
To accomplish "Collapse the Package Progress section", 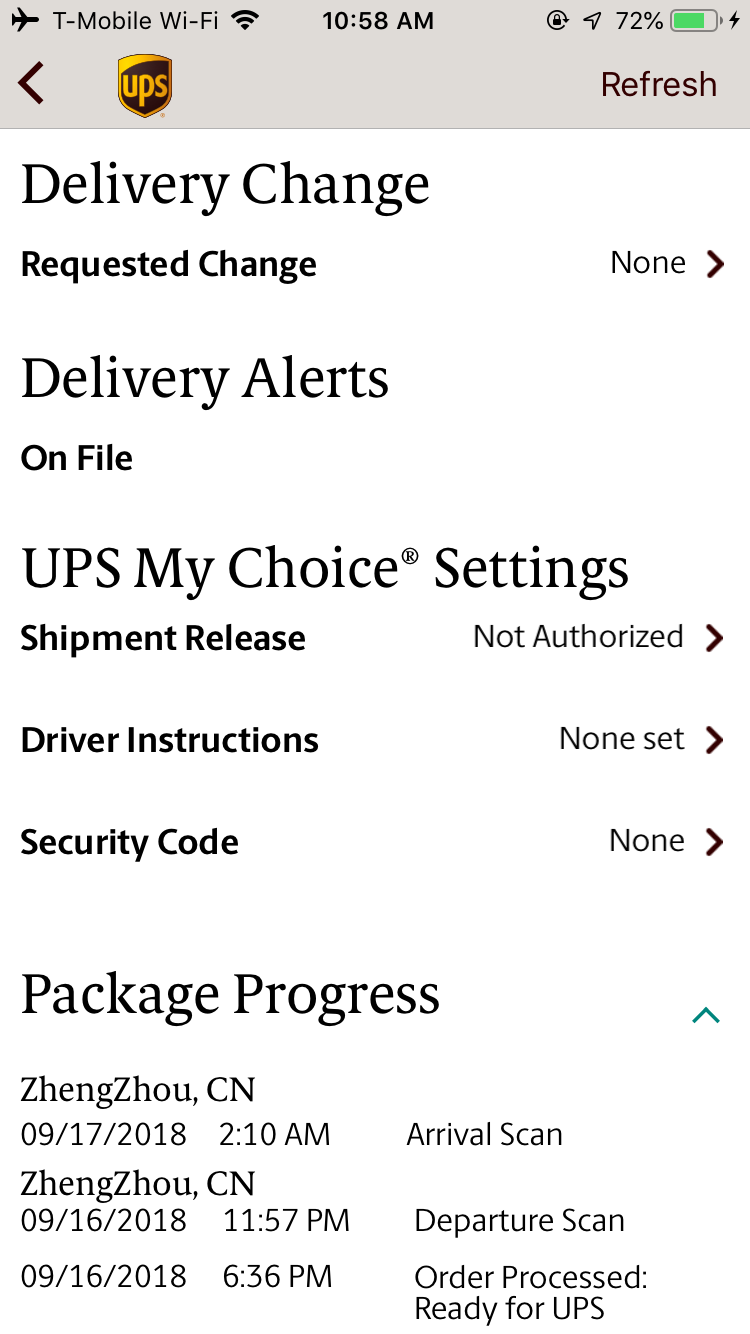I will pyautogui.click(x=706, y=1016).
